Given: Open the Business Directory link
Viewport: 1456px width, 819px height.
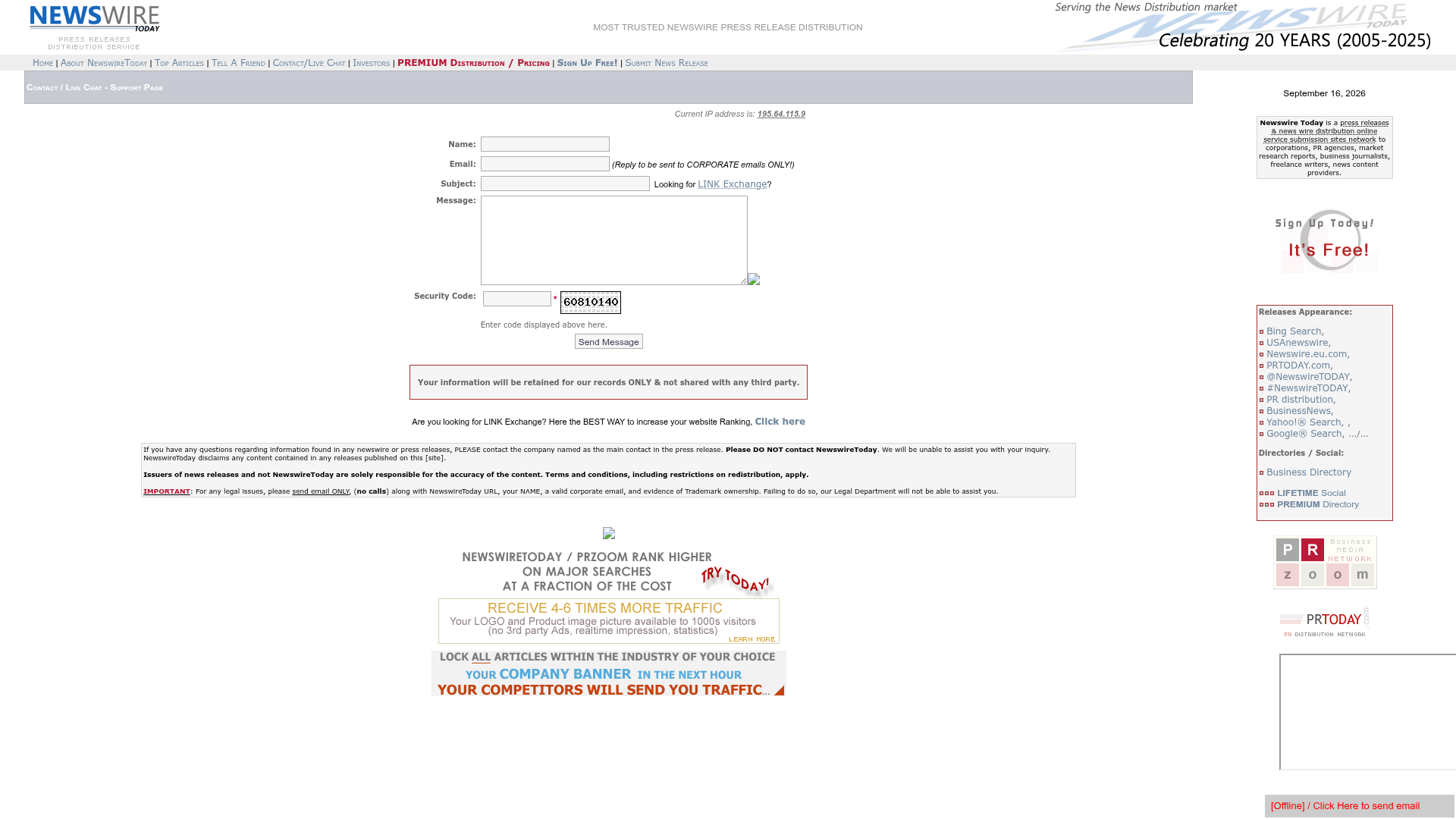Looking at the screenshot, I should [x=1309, y=472].
